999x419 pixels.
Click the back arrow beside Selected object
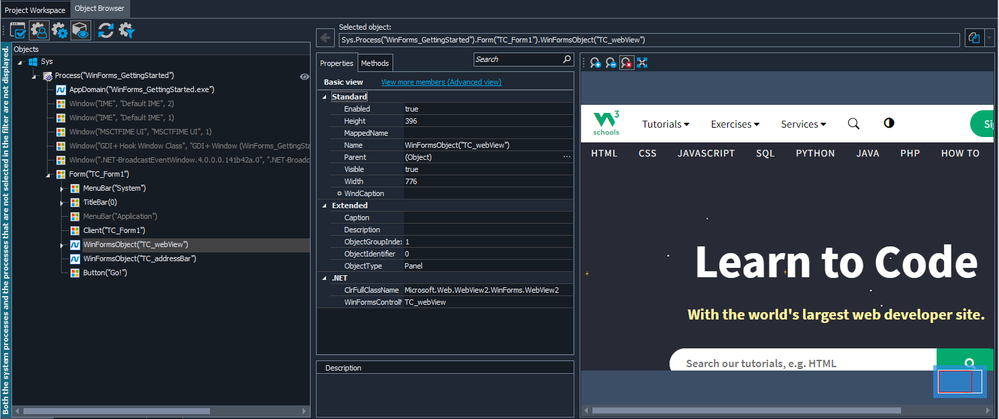click(x=325, y=38)
